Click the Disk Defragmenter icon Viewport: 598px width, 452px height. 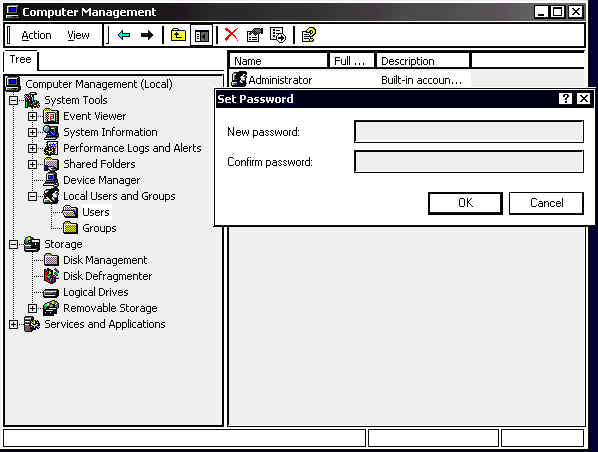click(51, 276)
